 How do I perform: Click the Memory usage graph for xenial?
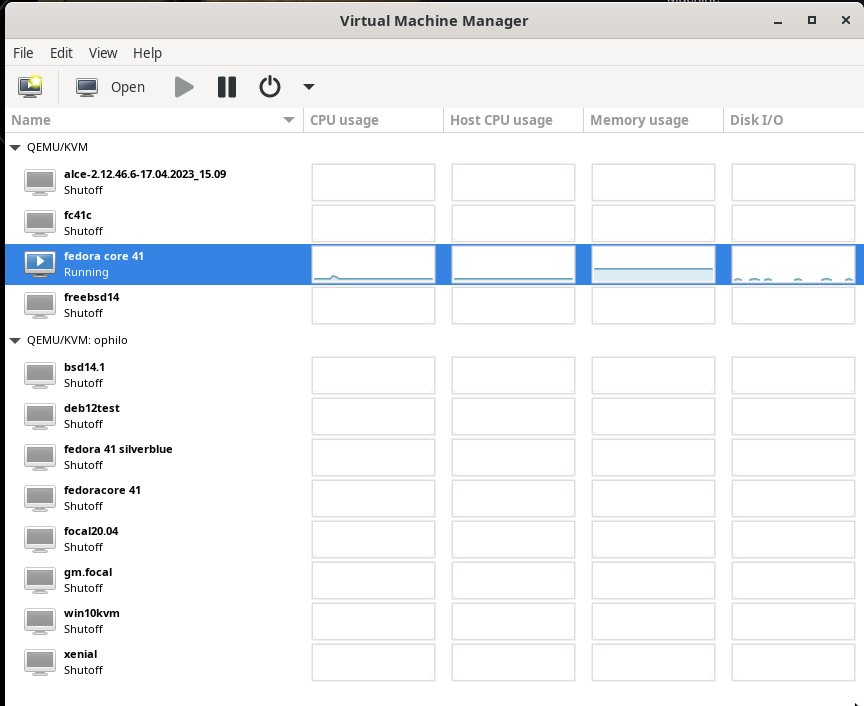coord(653,662)
